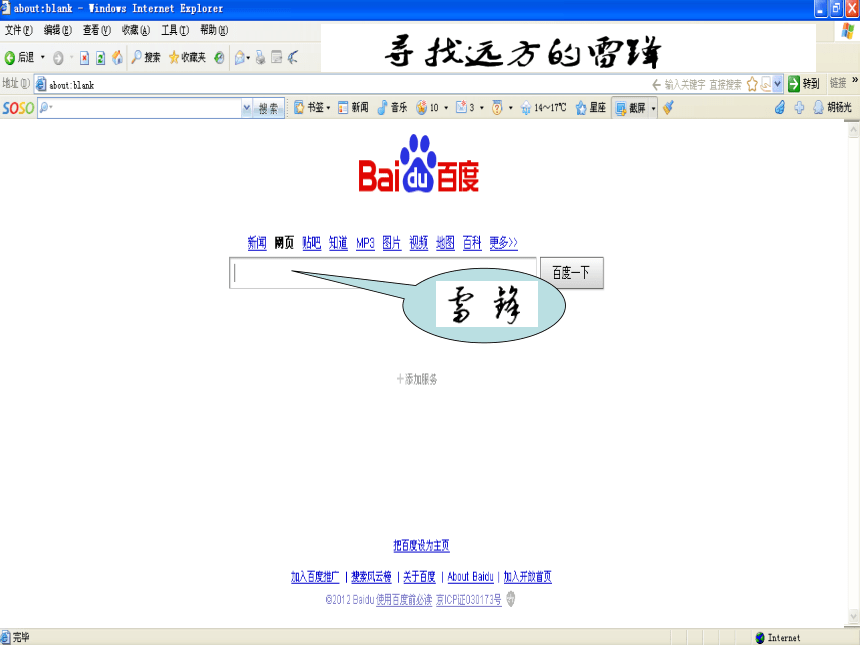Open the Search (搜索) magnifier toolbar button
860x645 pixels.
tap(146, 57)
